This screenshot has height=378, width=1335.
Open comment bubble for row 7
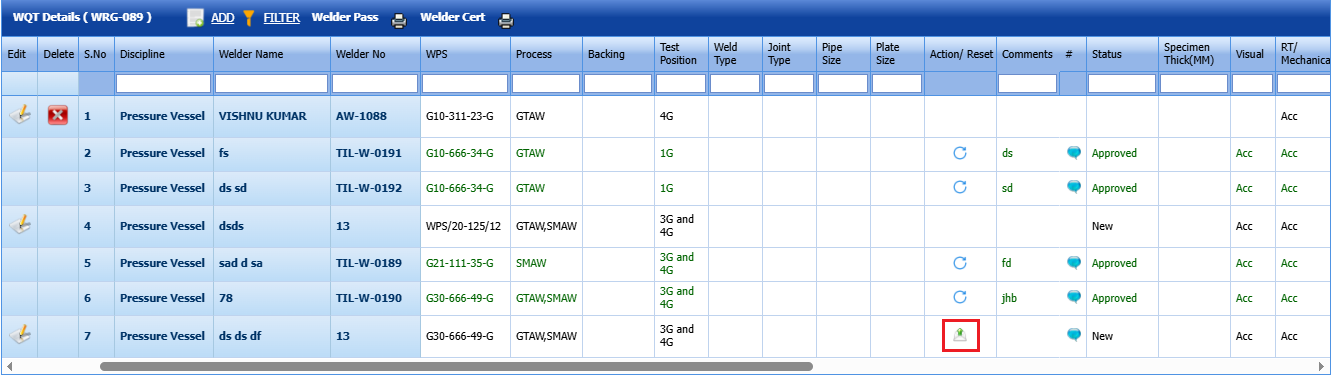[x=1074, y=335]
